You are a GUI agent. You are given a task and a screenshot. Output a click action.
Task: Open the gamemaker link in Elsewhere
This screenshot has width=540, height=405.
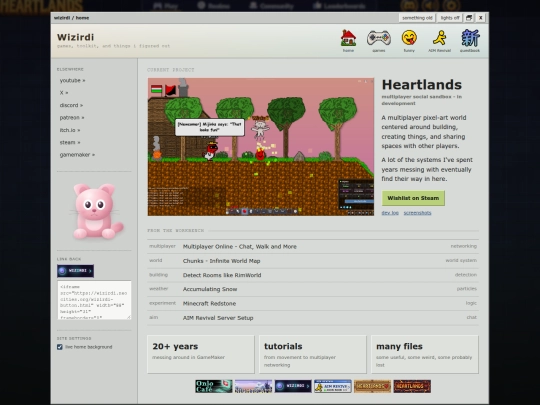(77, 155)
